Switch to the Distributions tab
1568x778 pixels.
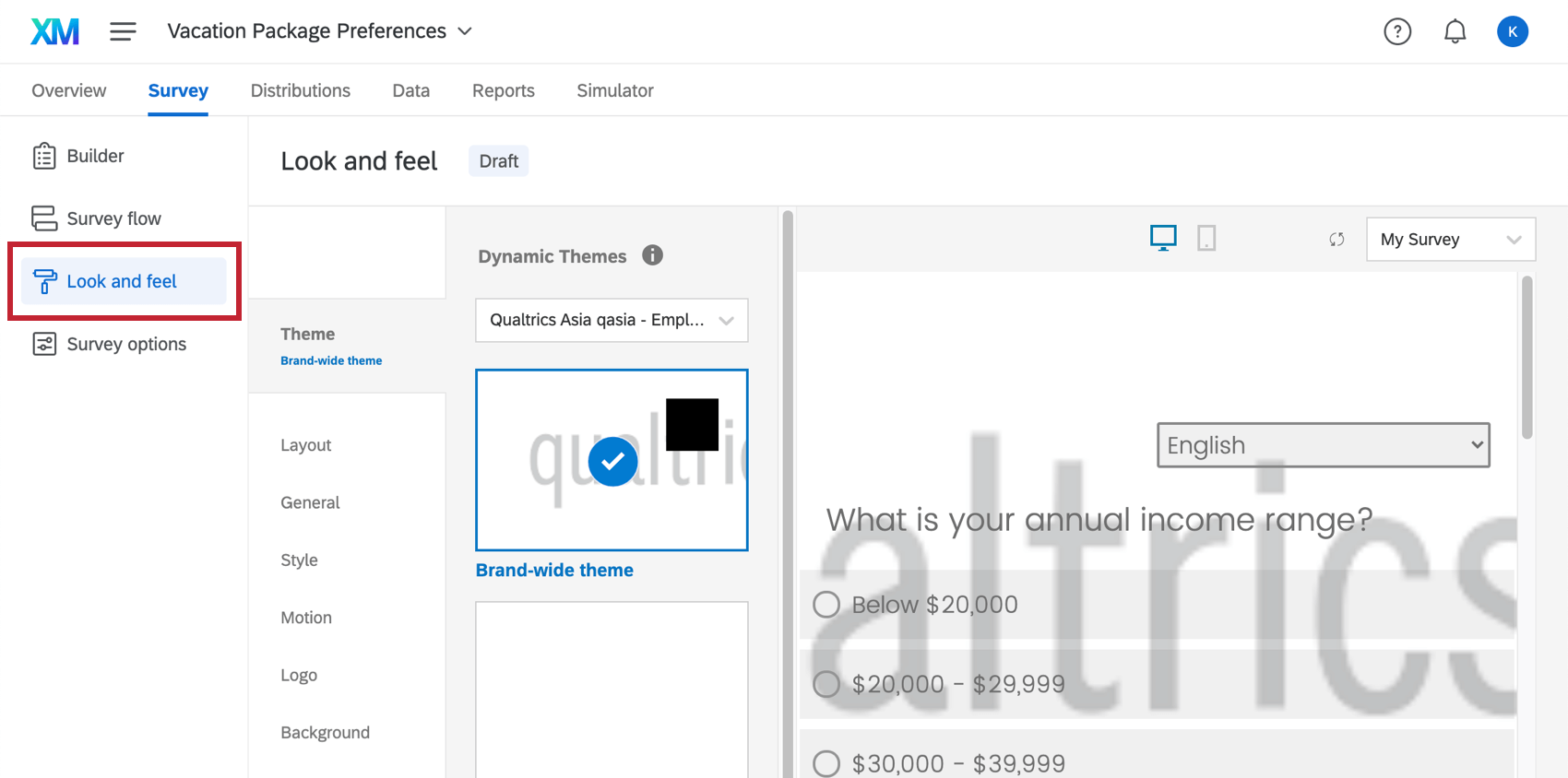(301, 90)
